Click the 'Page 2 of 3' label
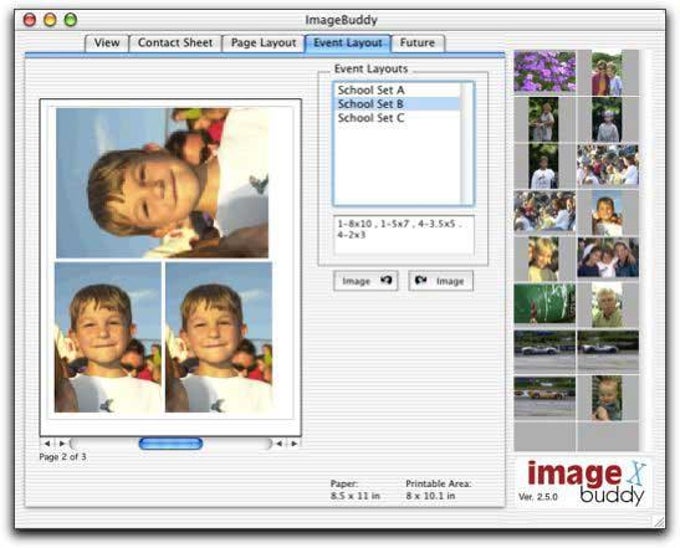This screenshot has width=680, height=548. tap(63, 457)
